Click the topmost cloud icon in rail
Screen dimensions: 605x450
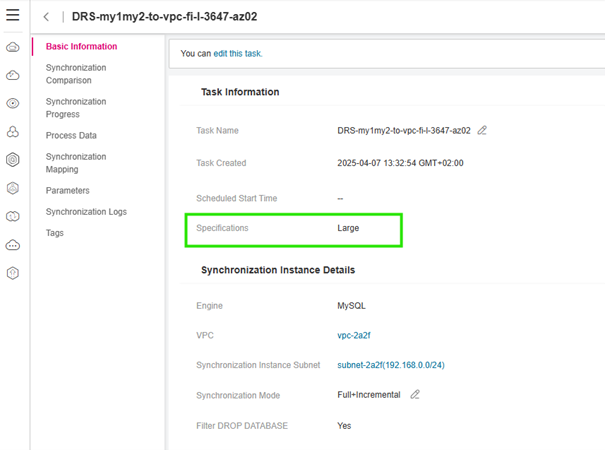pos(13,47)
